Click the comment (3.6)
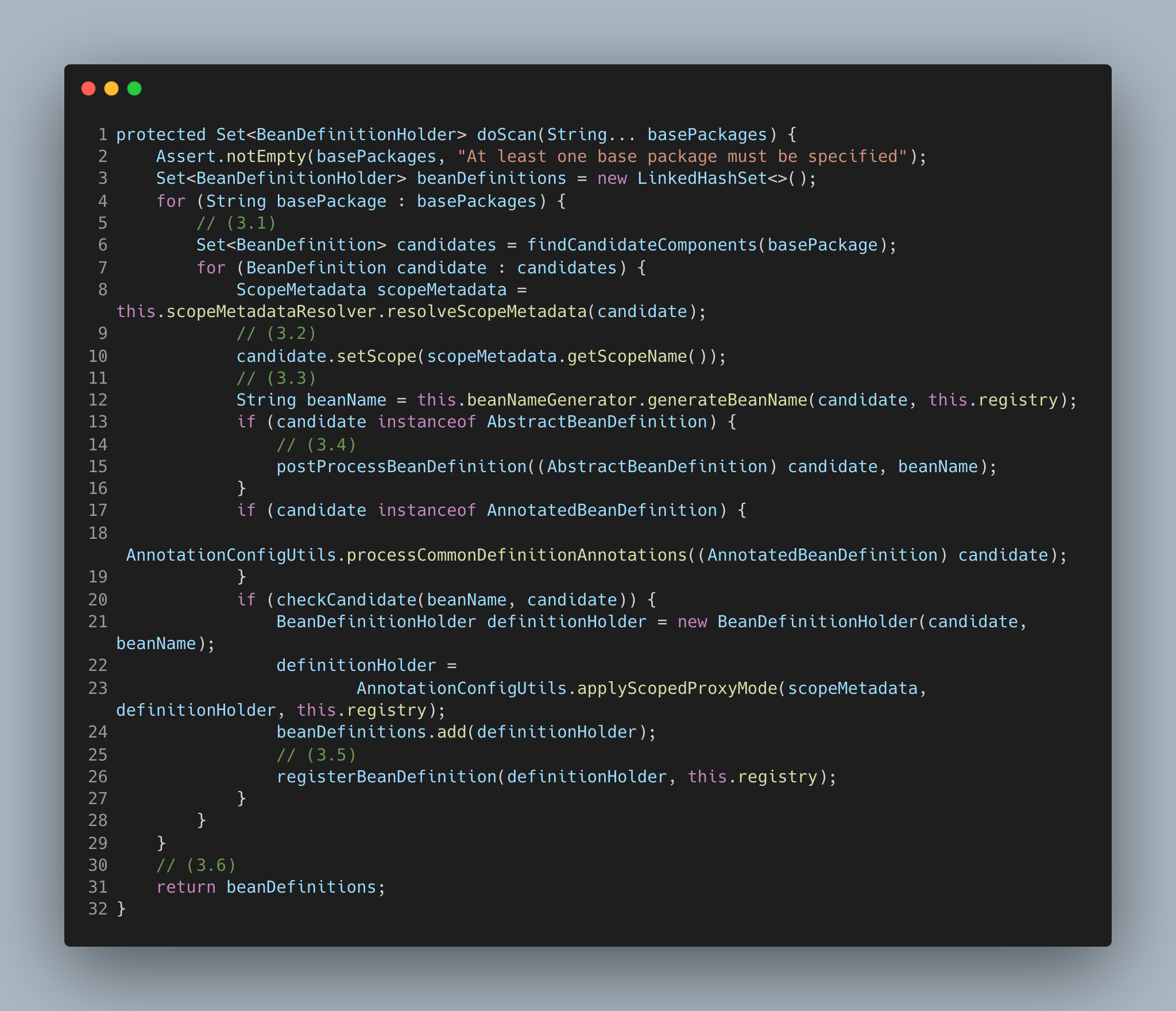This screenshot has width=1176, height=1011. [x=196, y=866]
